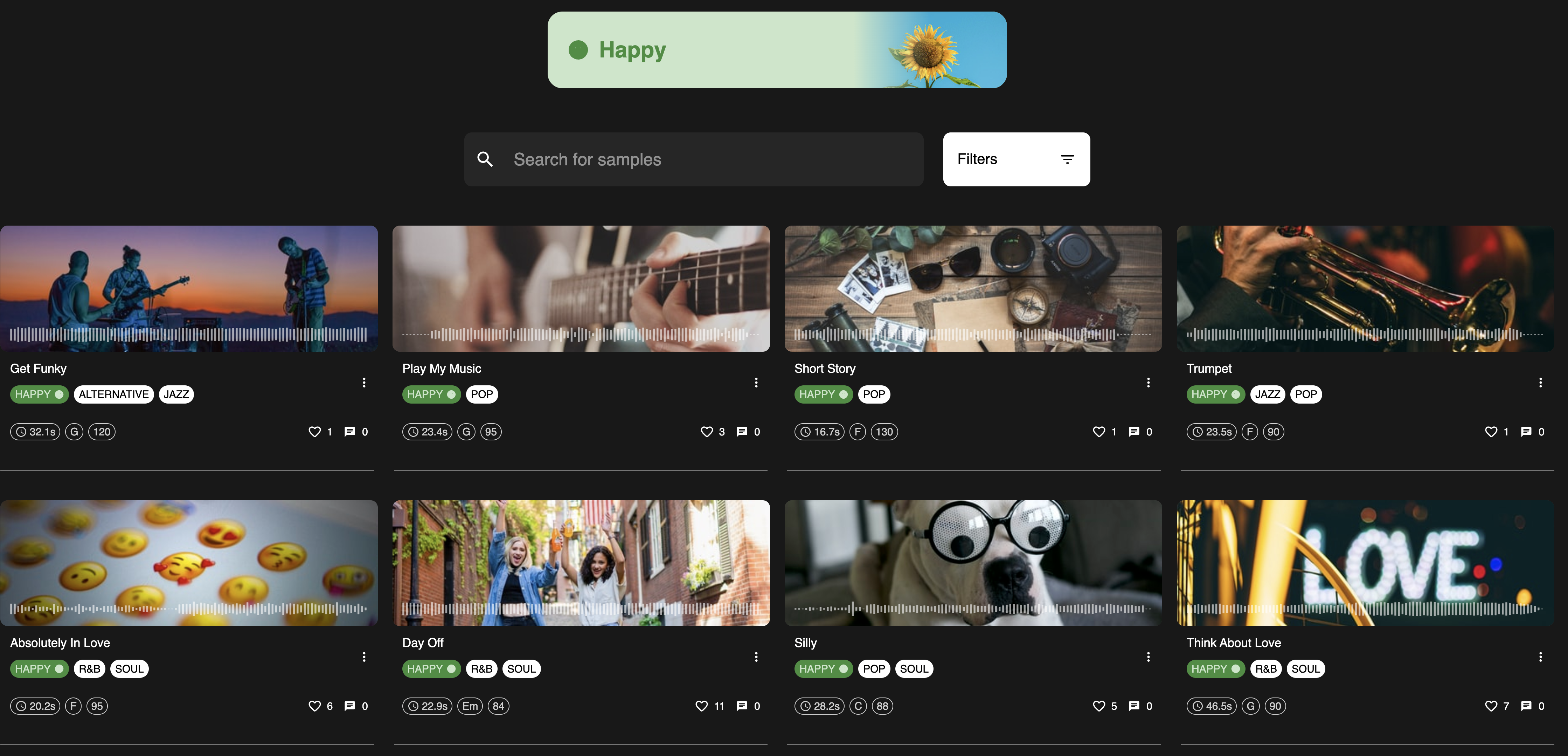Click JAZZ tag on Trumpet
Viewport: 1568px width, 756px height.
[x=1267, y=395]
